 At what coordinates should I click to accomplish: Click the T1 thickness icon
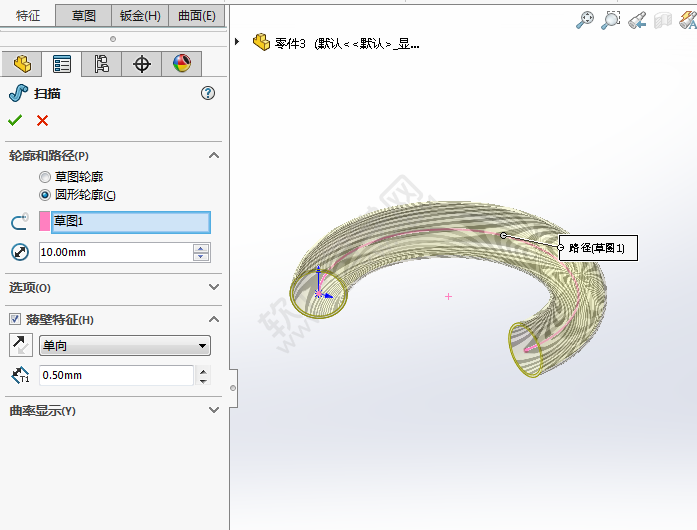(x=20, y=375)
